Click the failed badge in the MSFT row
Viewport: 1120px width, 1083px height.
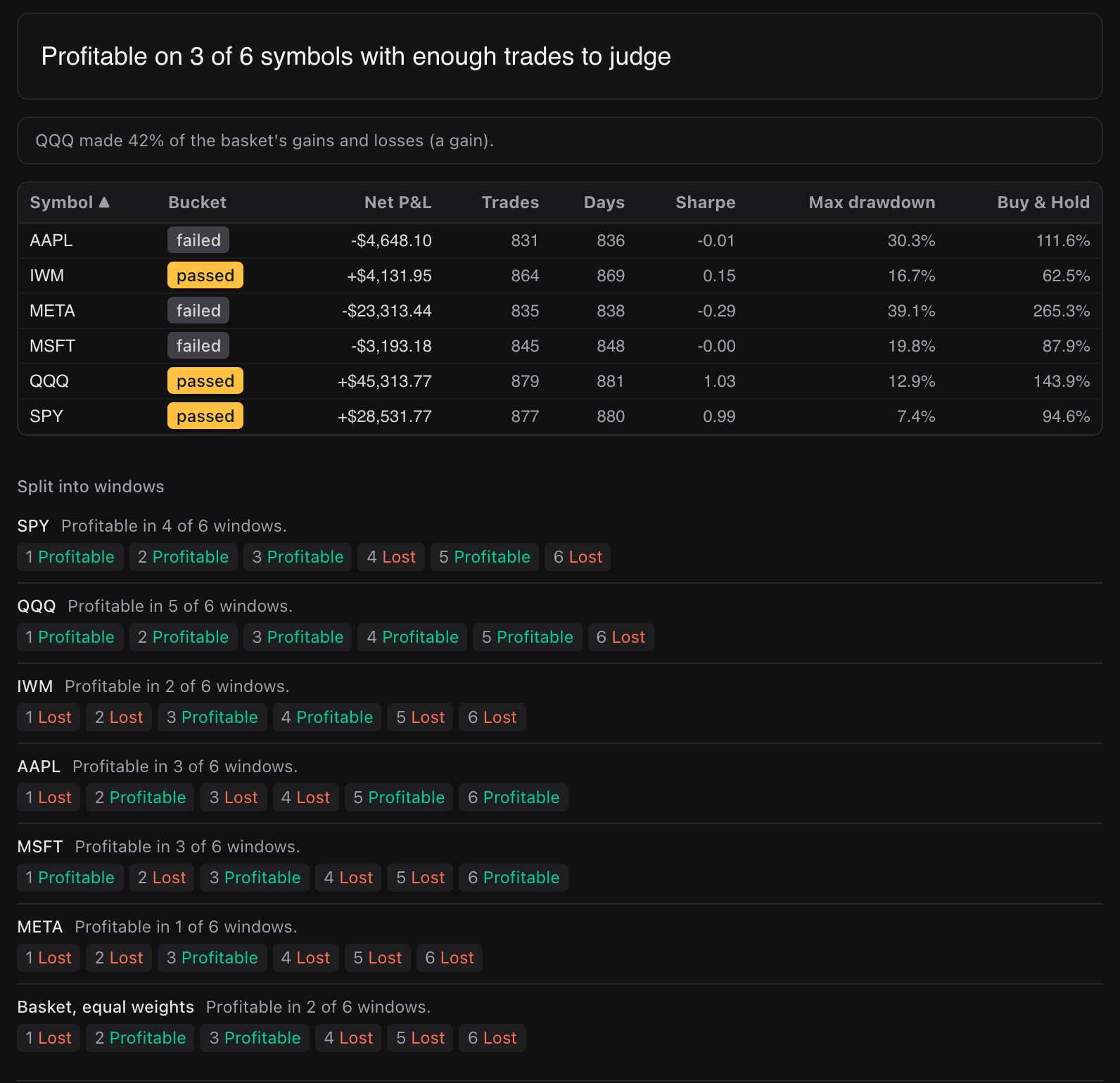(198, 346)
